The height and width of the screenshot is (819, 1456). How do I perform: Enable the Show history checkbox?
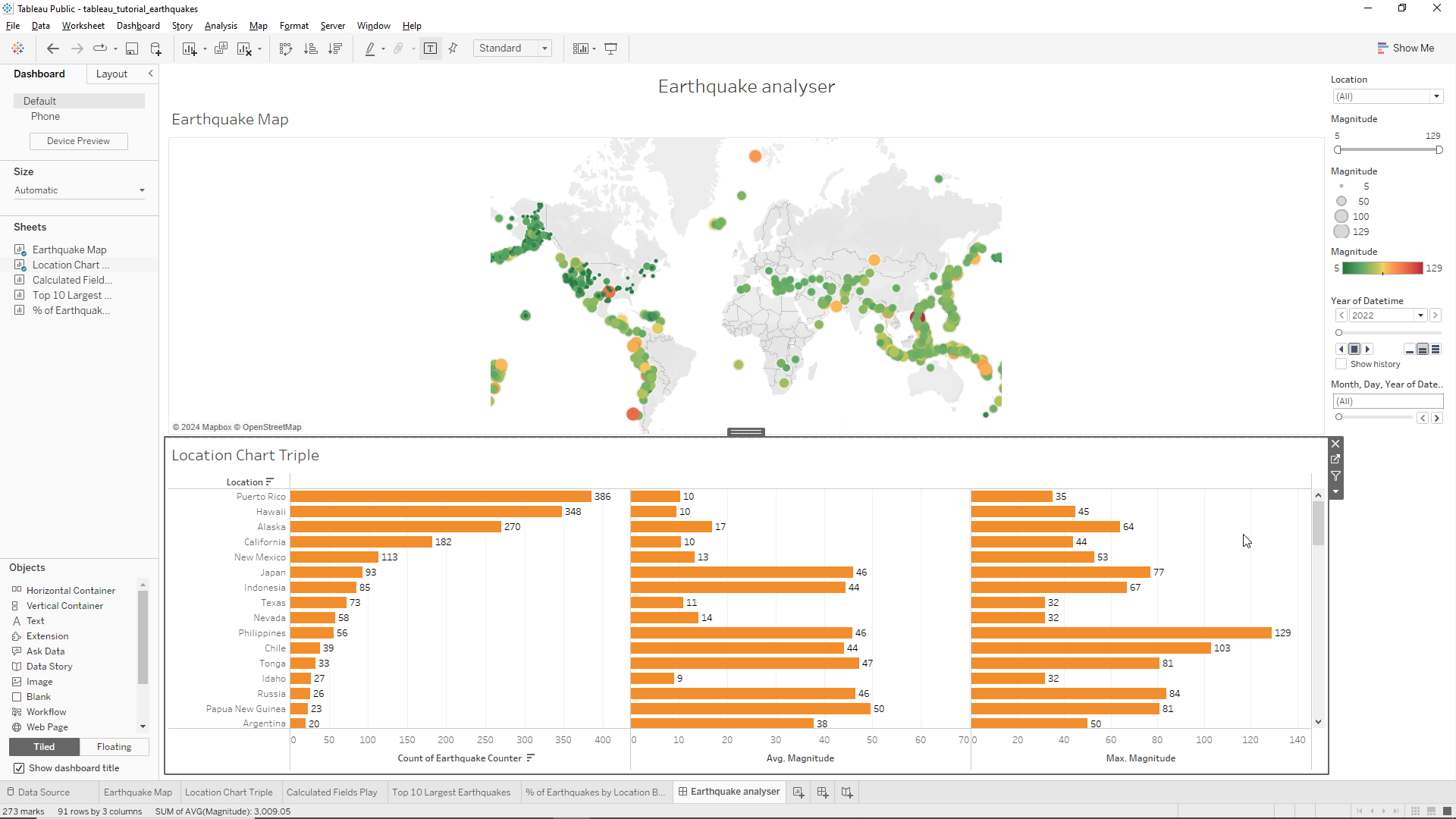[x=1341, y=364]
